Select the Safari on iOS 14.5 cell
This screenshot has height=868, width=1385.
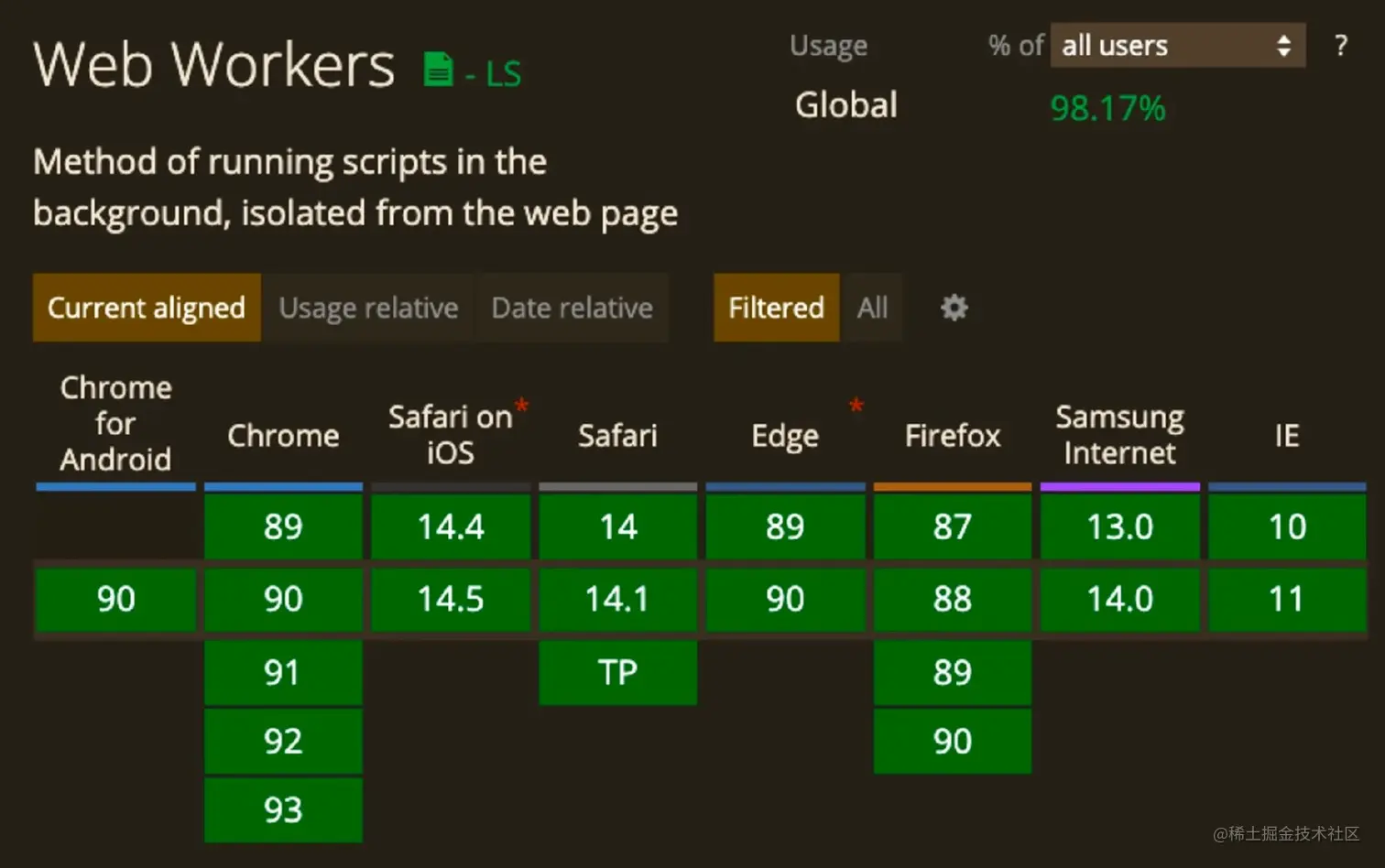[450, 600]
